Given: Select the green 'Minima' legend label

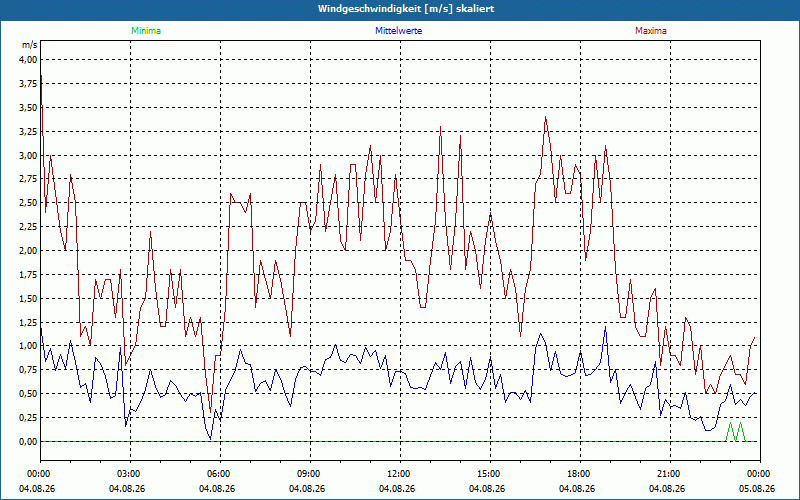Looking at the screenshot, I should click(146, 31).
